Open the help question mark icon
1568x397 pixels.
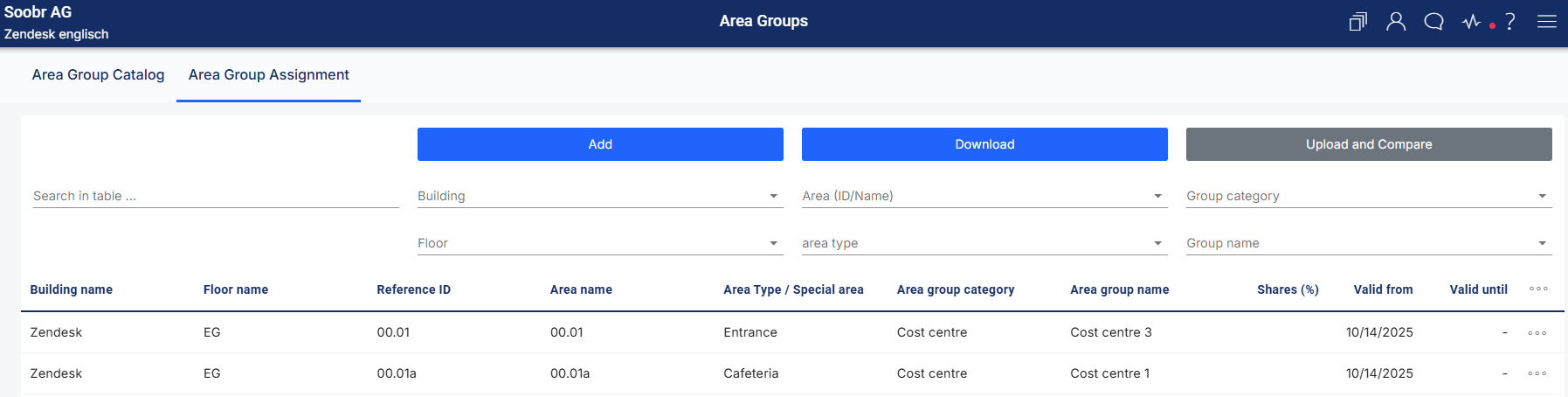click(x=1510, y=22)
